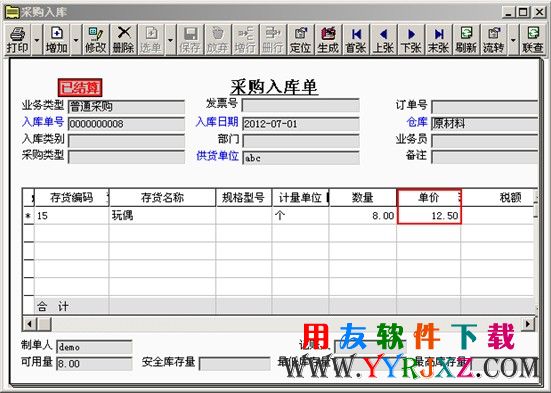Screen dimensions: 551x393
Task: Click the empty 订单号 field
Action: [x=485, y=107]
